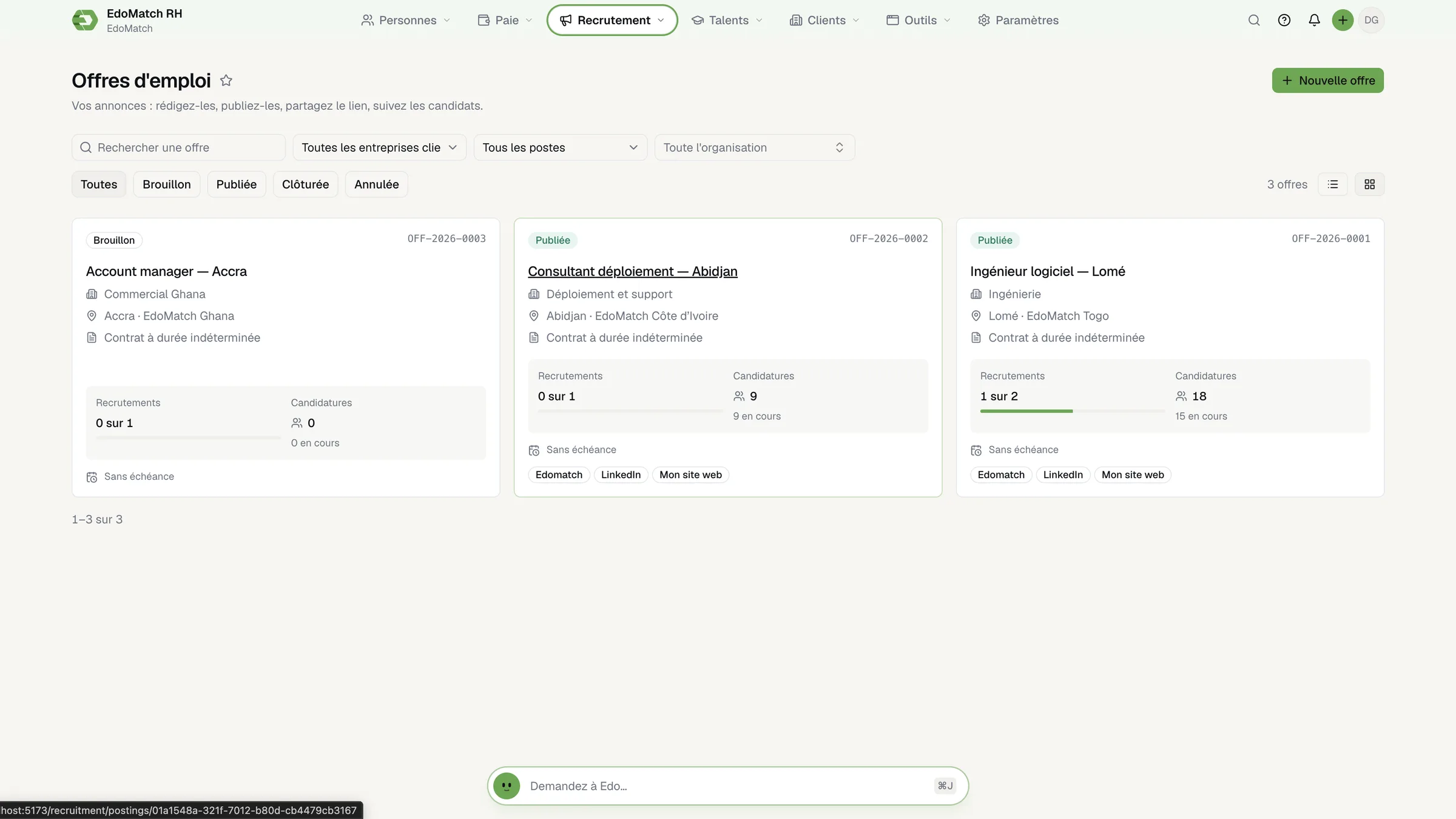Open the global search icon
This screenshot has height=819, width=1456.
[1254, 20]
